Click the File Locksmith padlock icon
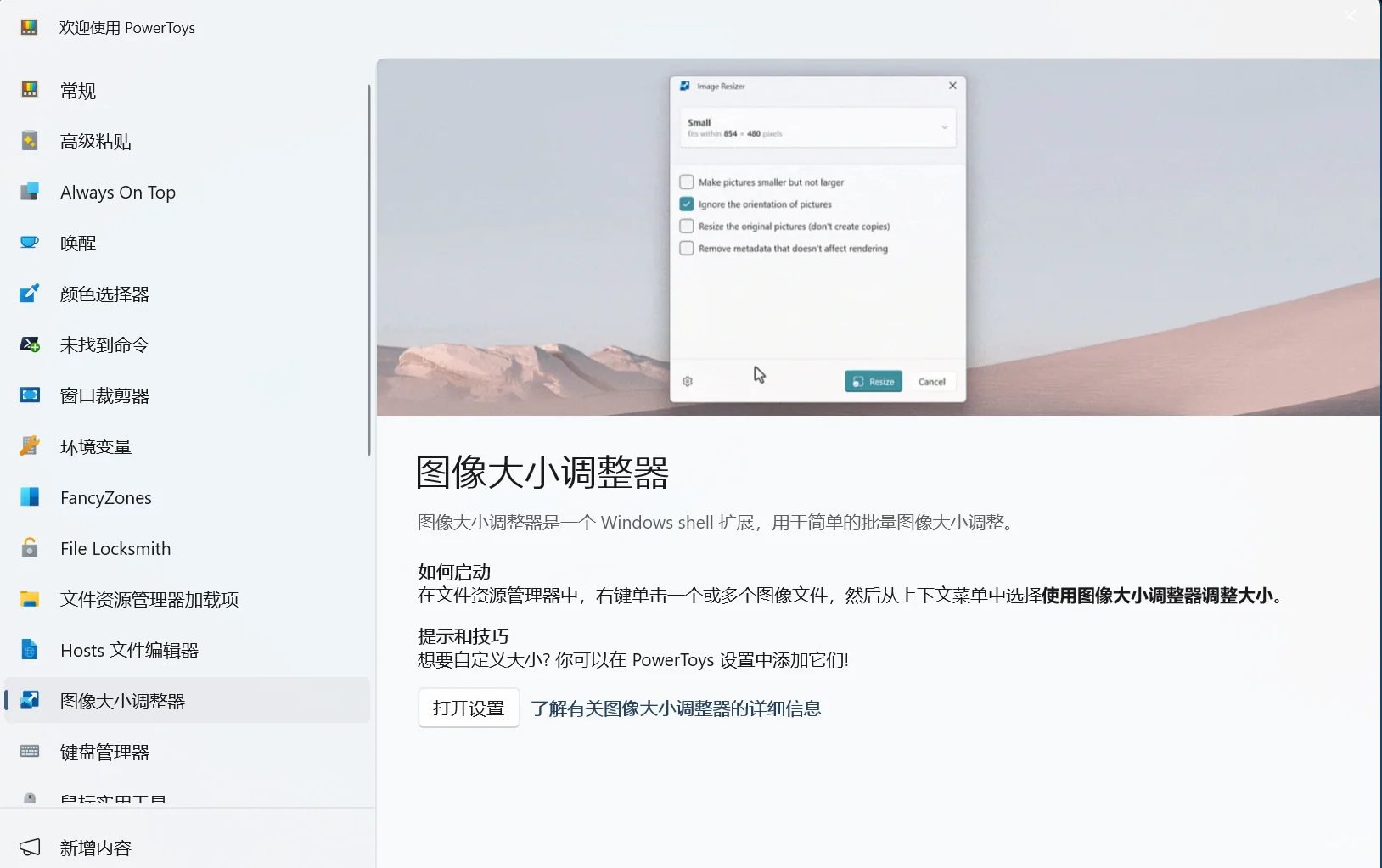Screen dimensions: 1382x868 pos(30,548)
